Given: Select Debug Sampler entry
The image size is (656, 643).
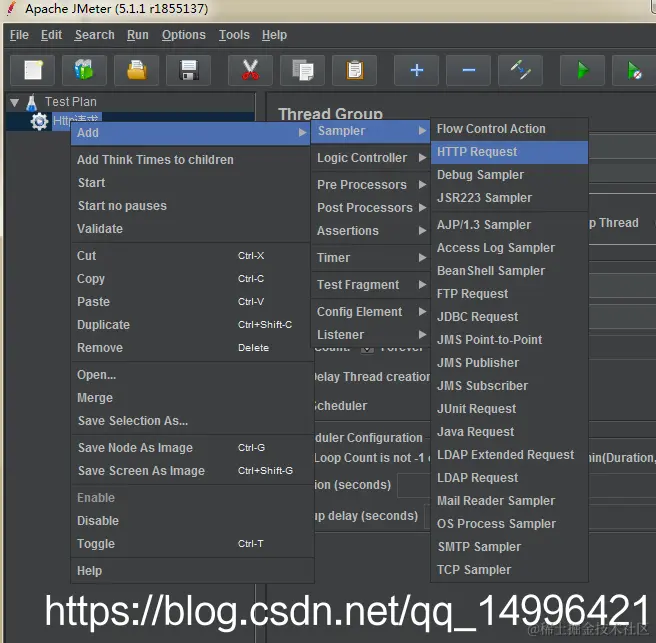Looking at the screenshot, I should click(509, 175).
